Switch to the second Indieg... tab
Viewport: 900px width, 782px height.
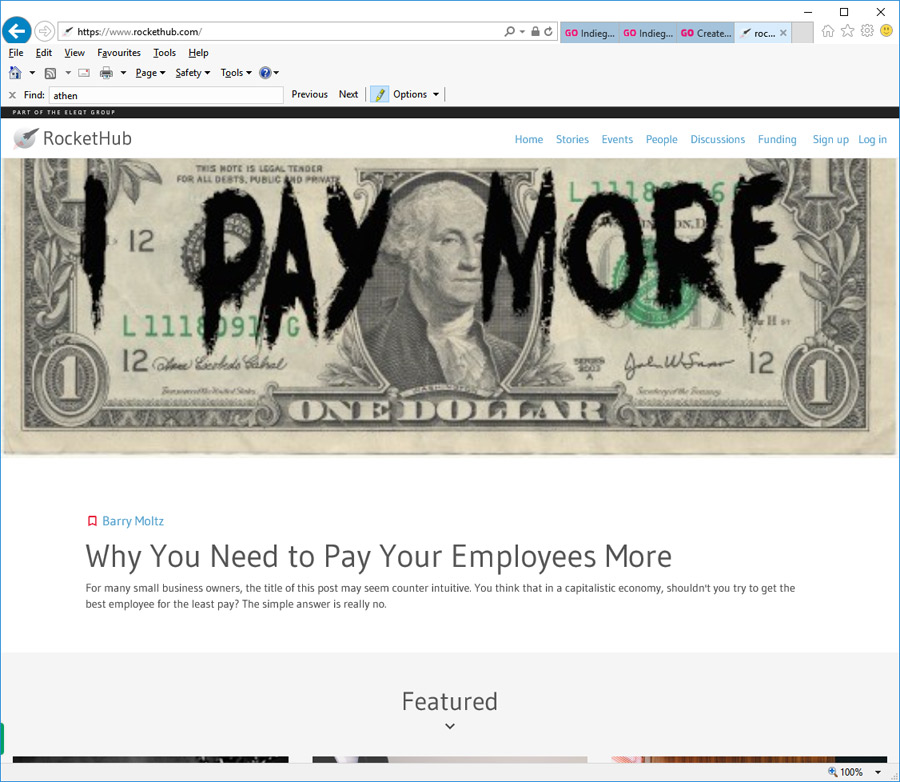[648, 33]
